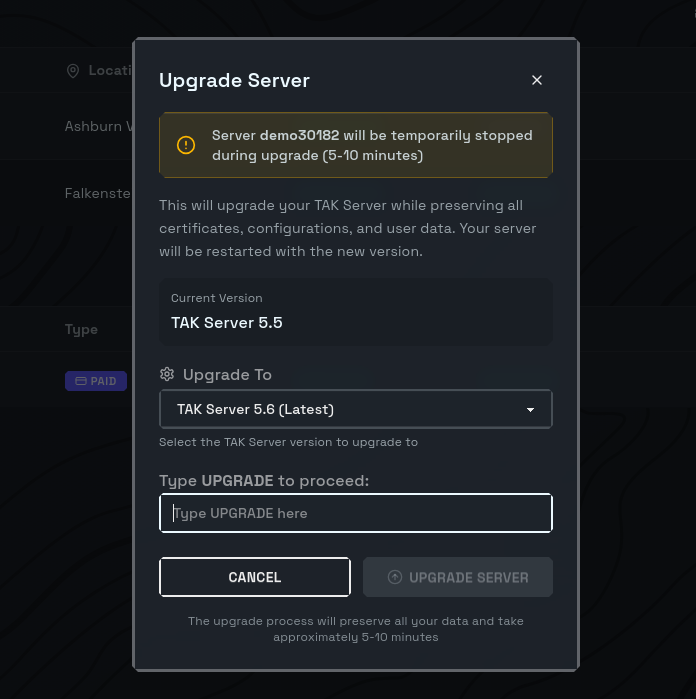Click the Upgrade Server dialog title

click(234, 81)
